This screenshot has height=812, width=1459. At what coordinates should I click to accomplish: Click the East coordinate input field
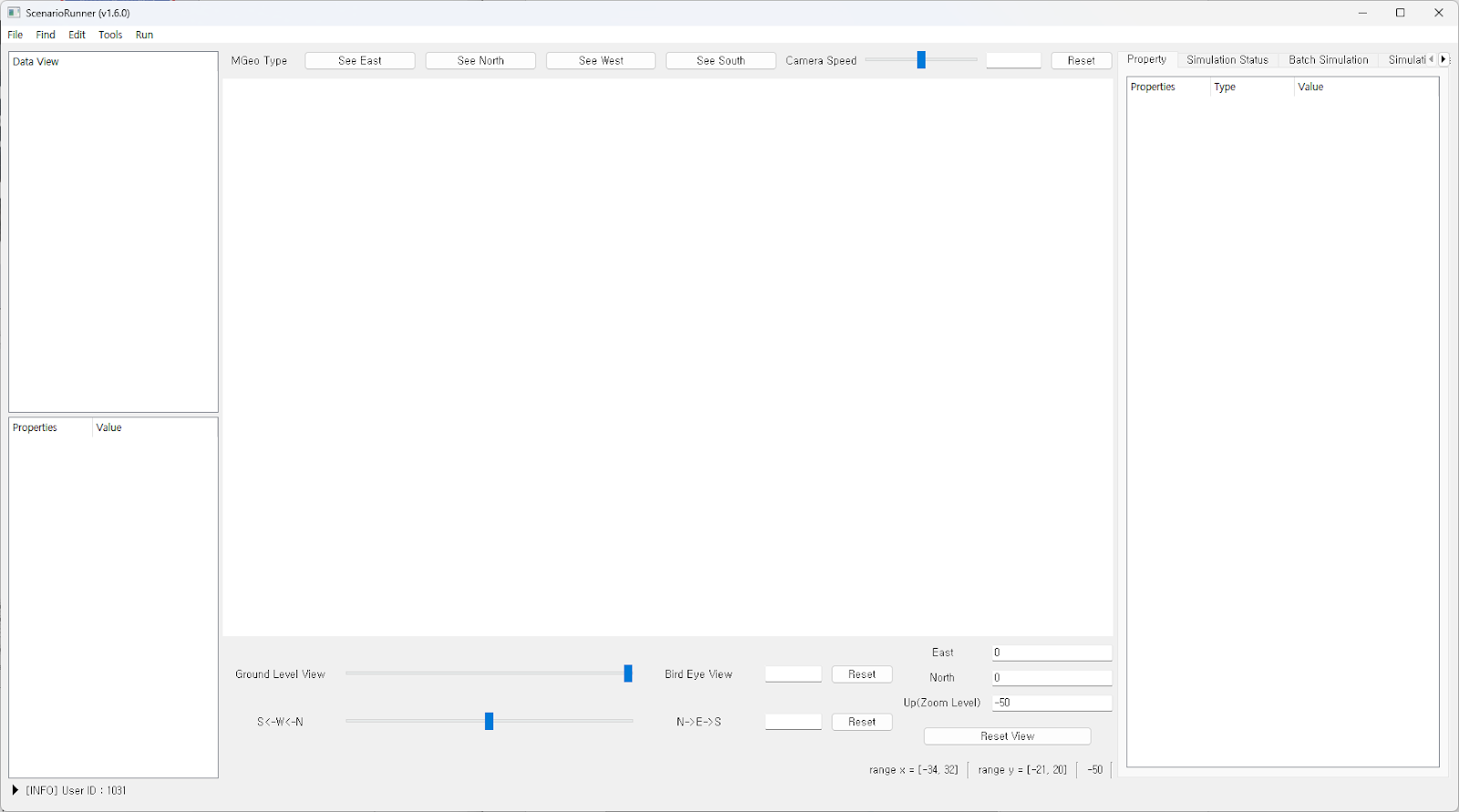point(1051,653)
